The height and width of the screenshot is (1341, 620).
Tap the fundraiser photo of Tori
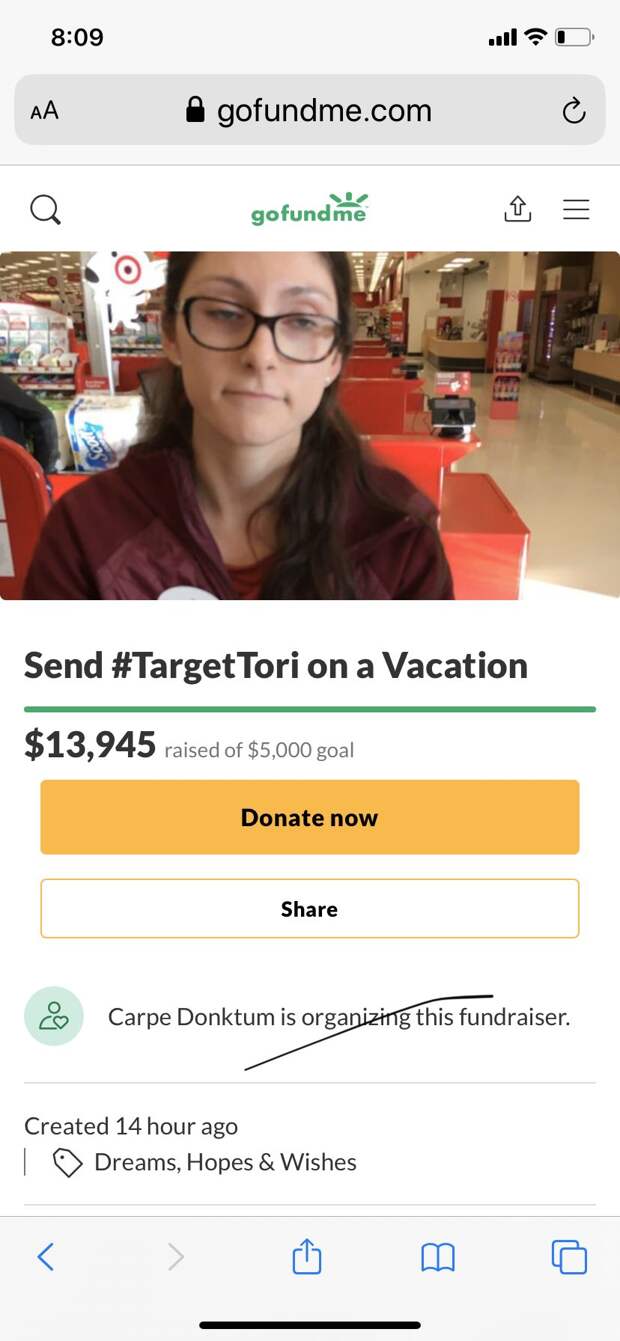310,425
